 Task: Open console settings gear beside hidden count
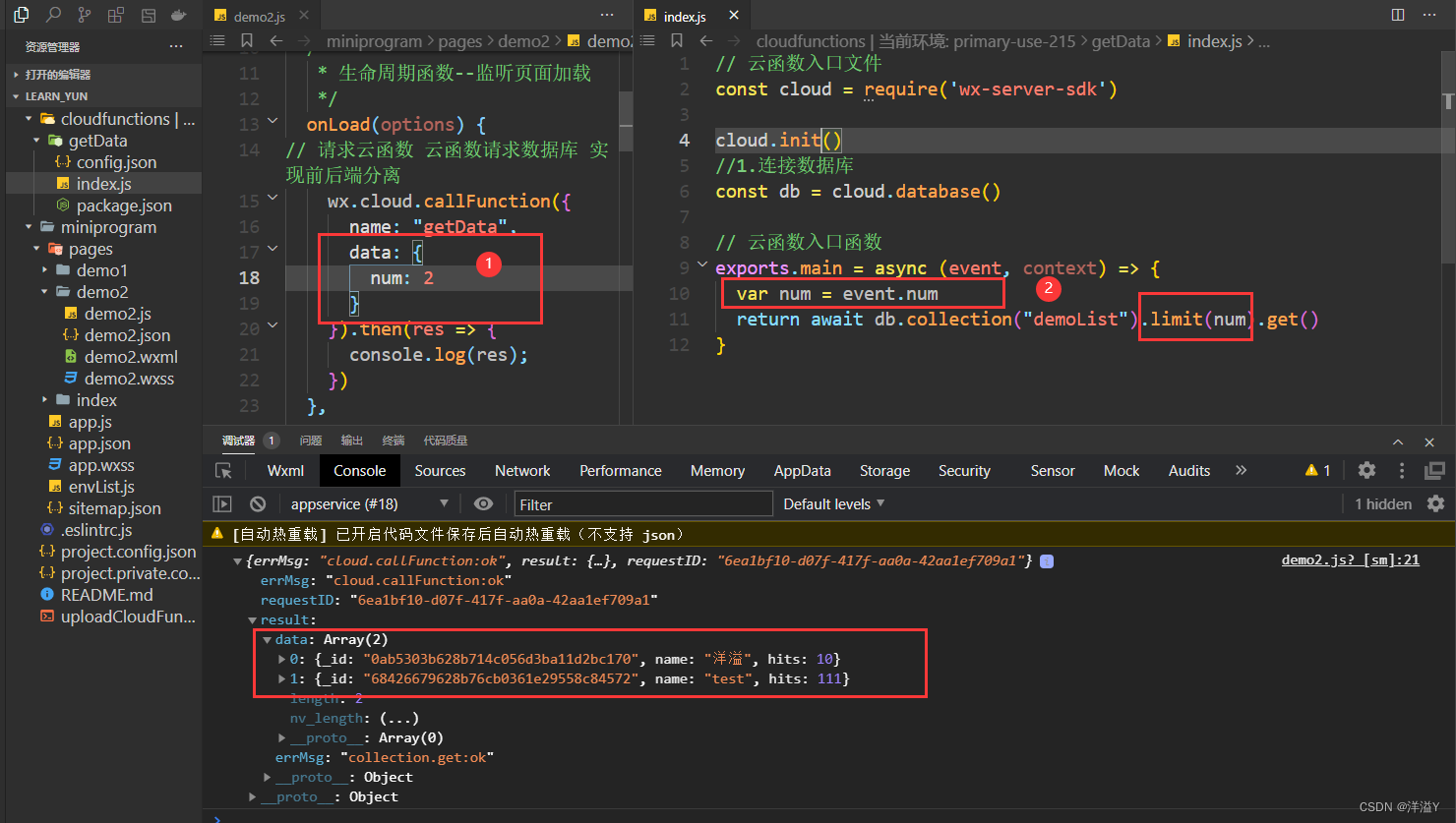pos(1435,503)
